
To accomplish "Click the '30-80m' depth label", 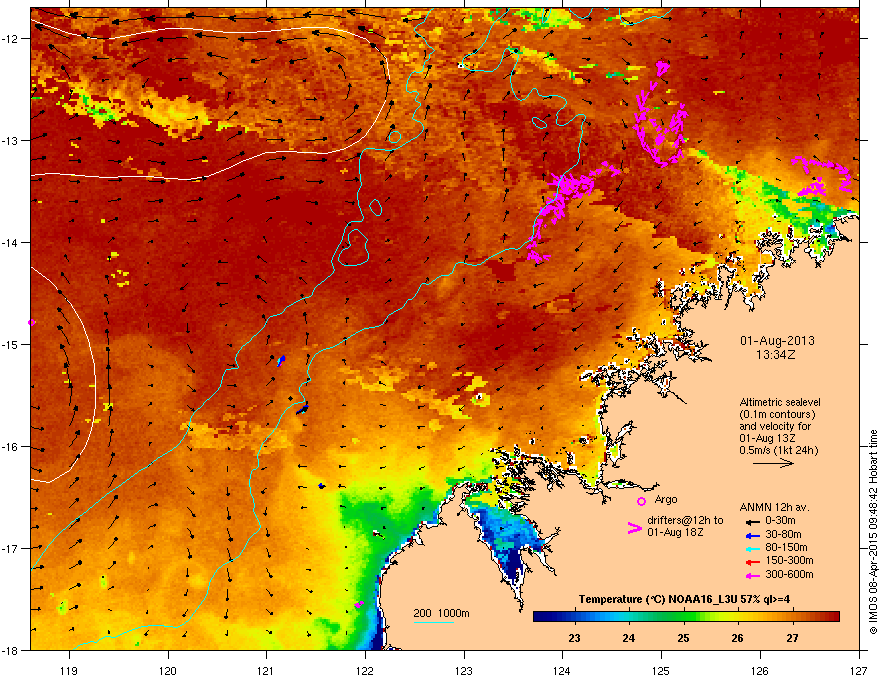I will tap(783, 535).
